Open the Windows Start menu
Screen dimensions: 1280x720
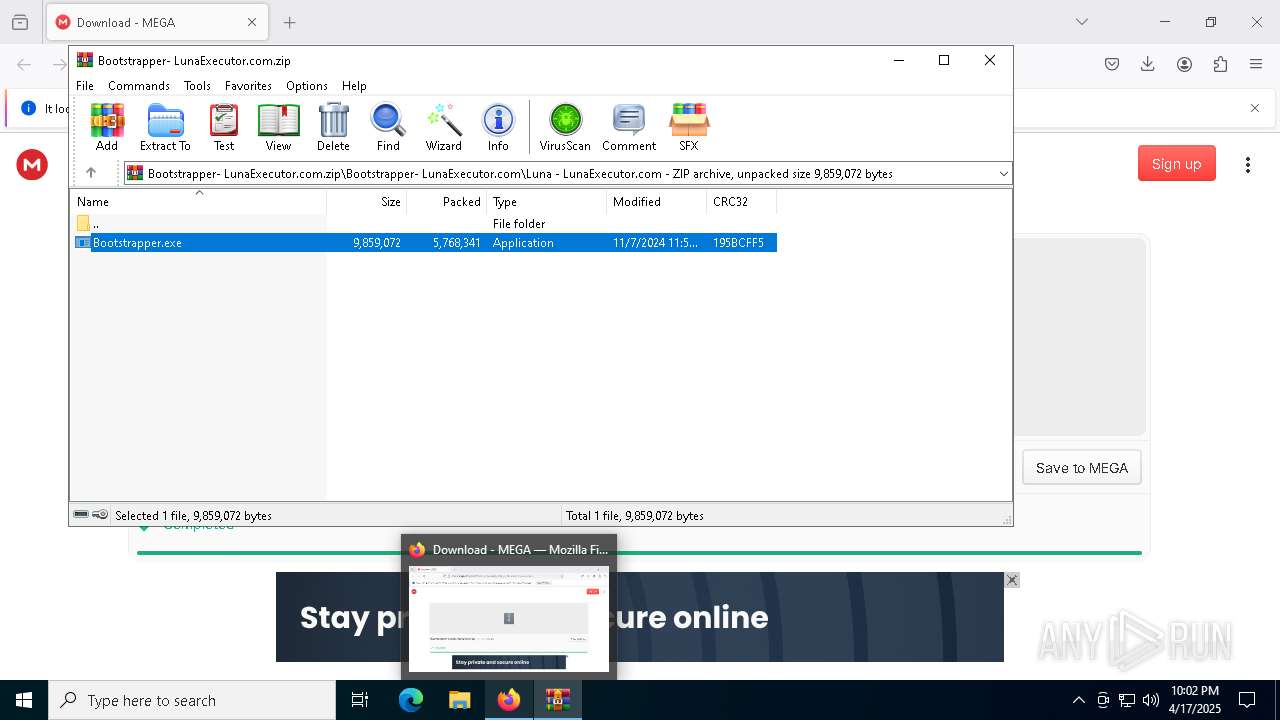[24, 700]
